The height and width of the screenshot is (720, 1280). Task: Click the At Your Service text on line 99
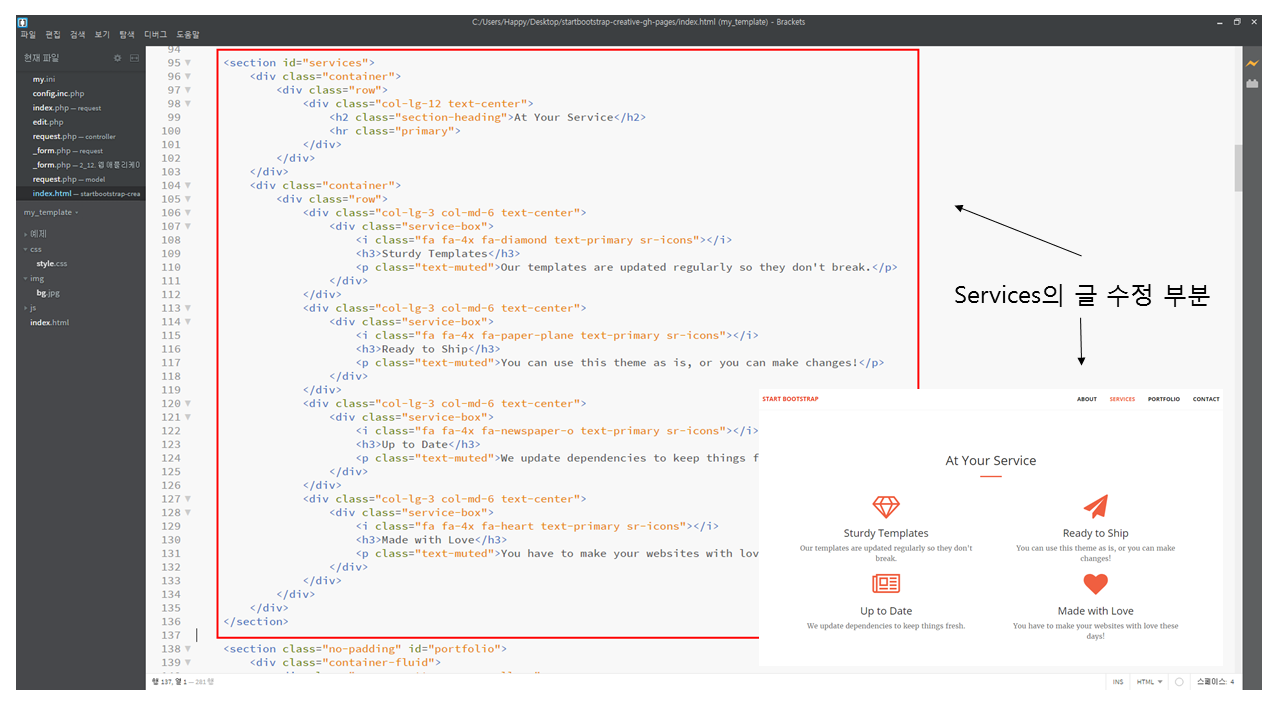tap(563, 117)
